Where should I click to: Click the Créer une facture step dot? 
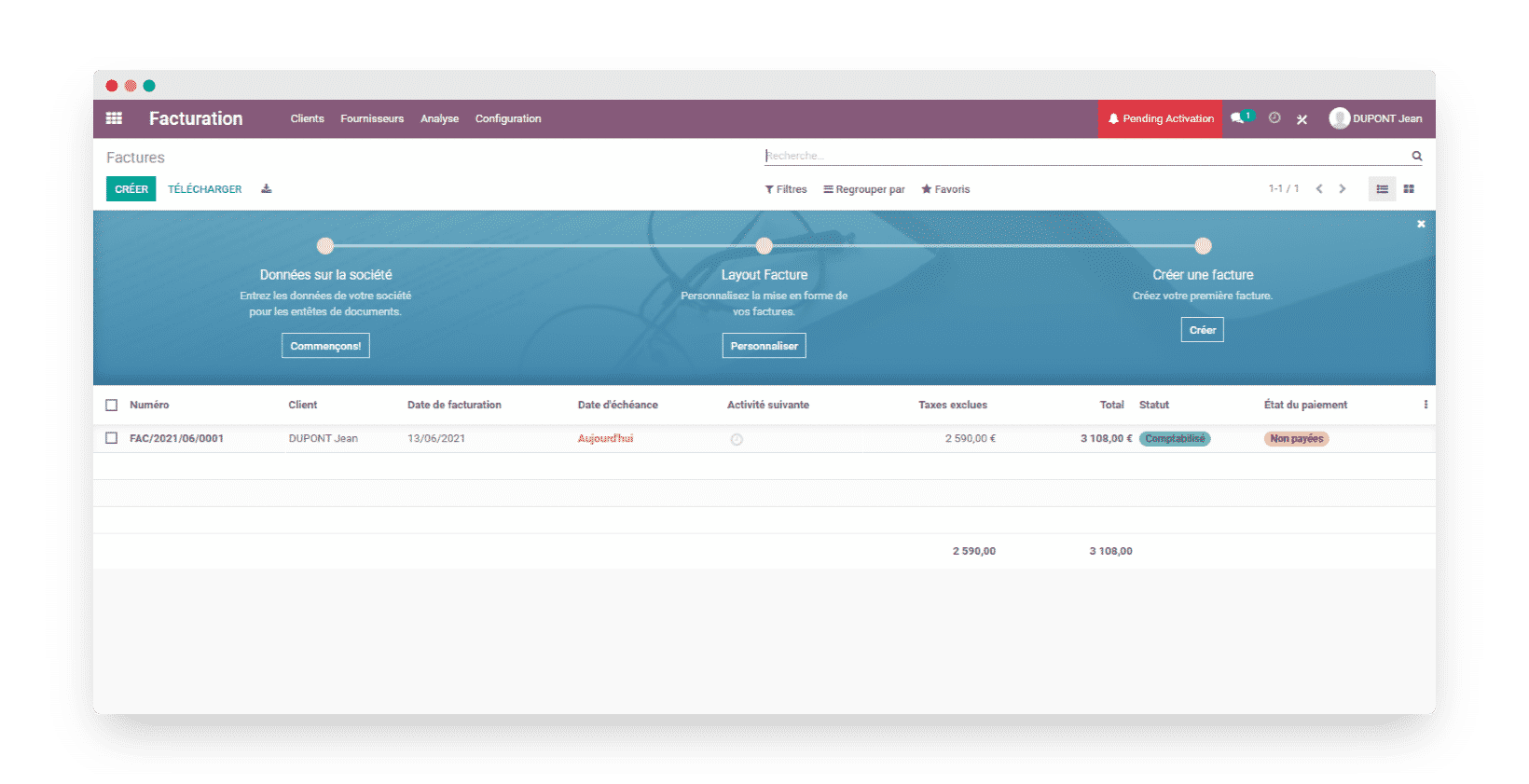(1204, 246)
